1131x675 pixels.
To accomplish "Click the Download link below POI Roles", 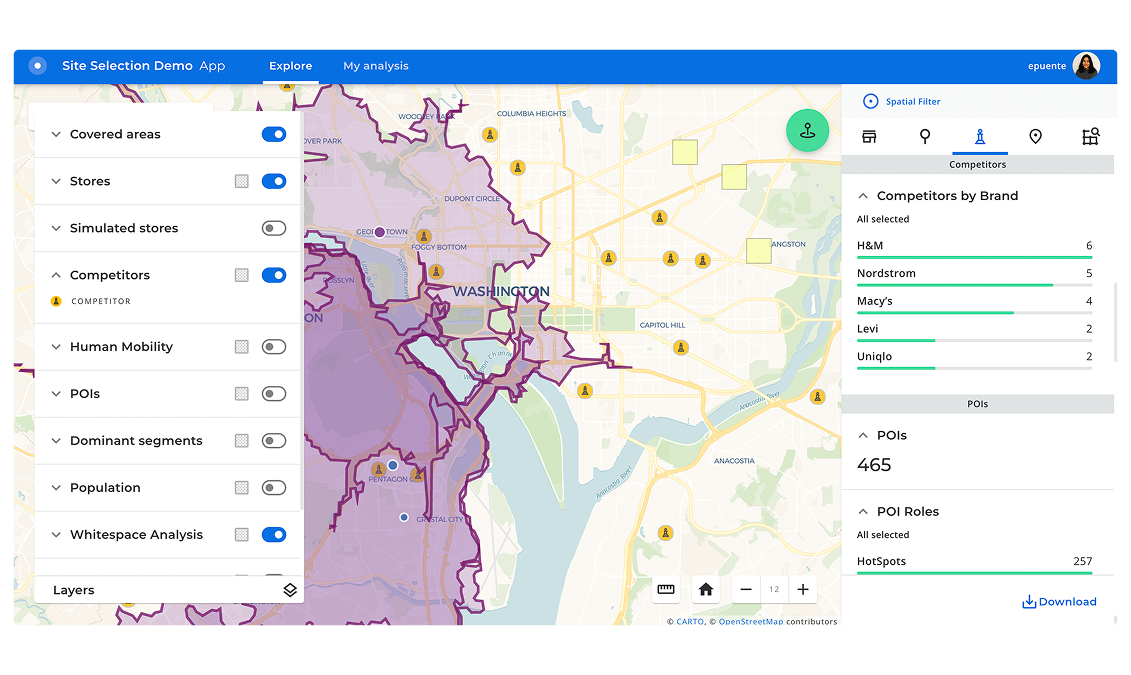I will tap(1059, 601).
